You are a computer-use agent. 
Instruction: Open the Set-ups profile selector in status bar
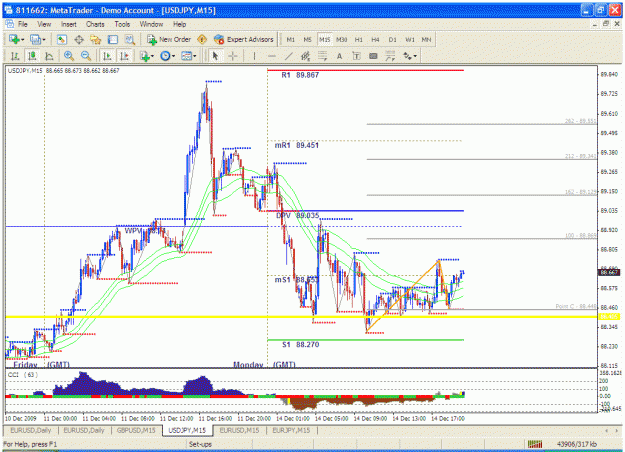[x=200, y=444]
